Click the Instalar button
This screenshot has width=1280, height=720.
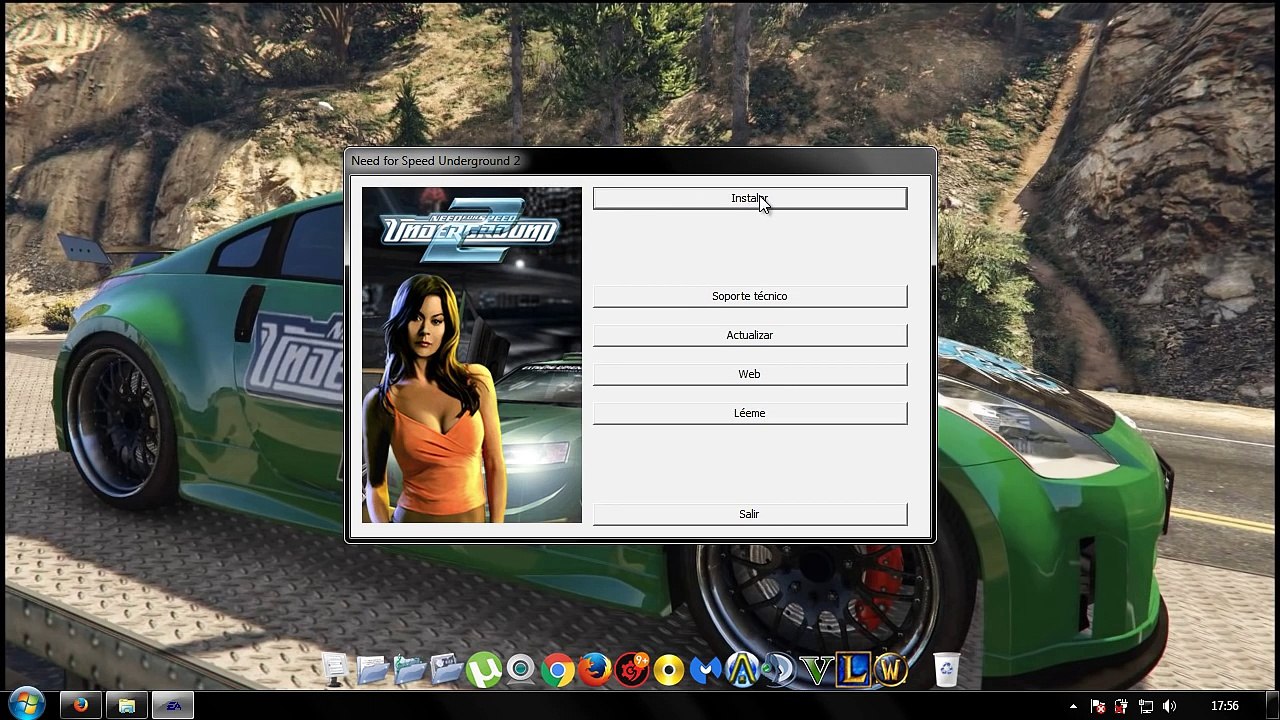(x=749, y=198)
